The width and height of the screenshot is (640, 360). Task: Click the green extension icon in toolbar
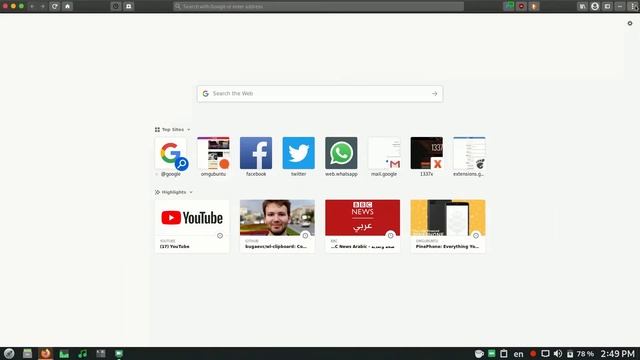(x=509, y=6)
